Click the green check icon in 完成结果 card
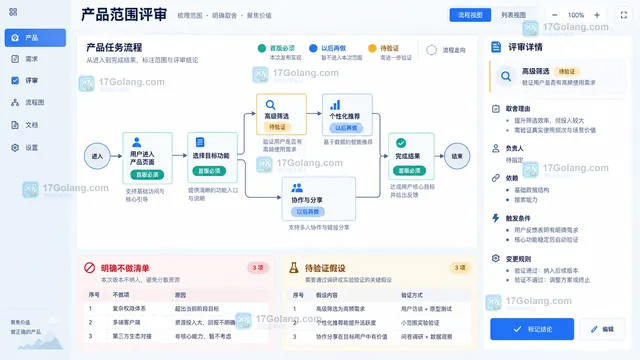Image resolution: width=640 pixels, height=360 pixels. (401, 143)
